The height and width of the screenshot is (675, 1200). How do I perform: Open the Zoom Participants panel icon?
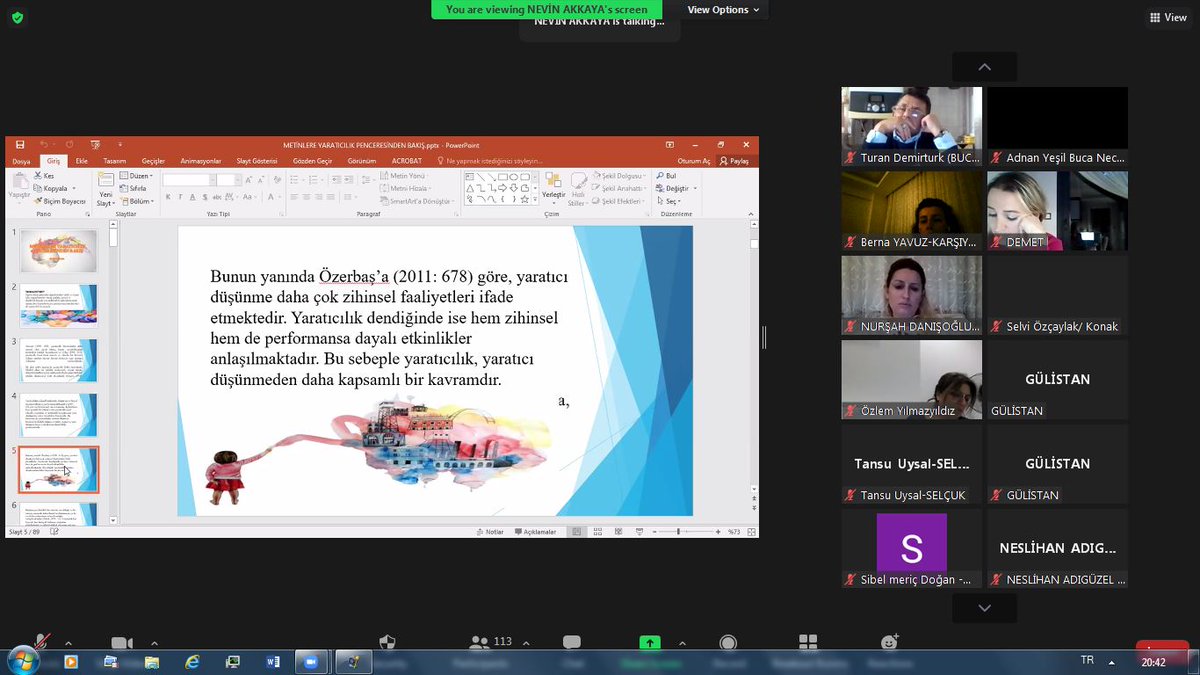click(480, 643)
